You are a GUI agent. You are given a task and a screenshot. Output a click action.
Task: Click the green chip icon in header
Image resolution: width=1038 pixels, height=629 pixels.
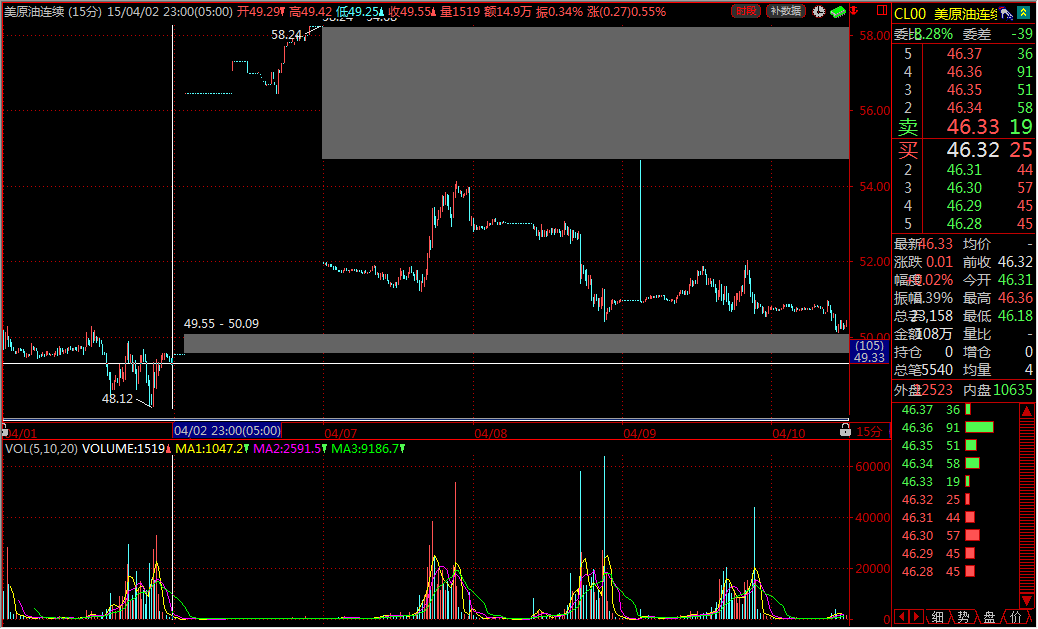838,11
